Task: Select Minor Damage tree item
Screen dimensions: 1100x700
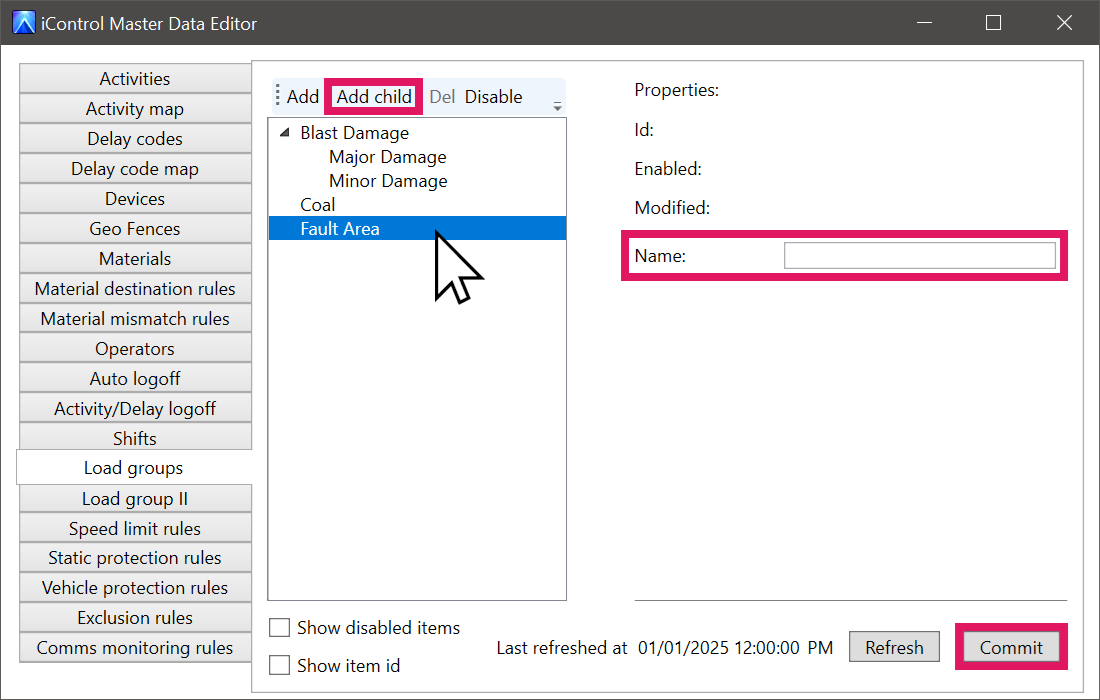Action: click(388, 180)
